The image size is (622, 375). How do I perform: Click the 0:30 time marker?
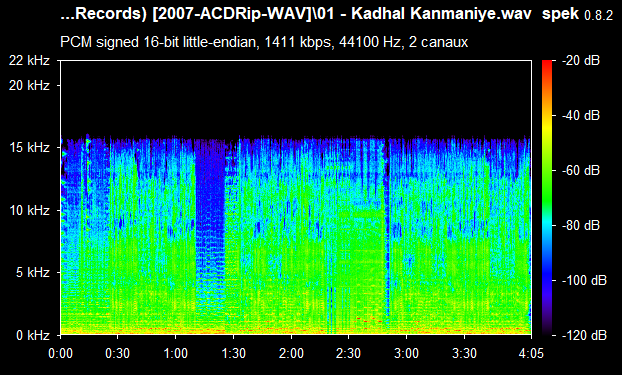118,353
